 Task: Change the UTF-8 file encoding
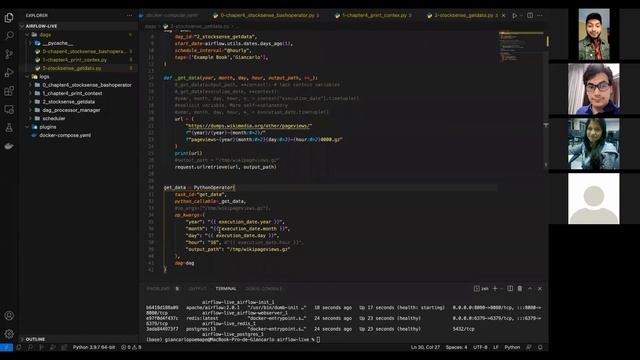pyautogui.click(x=480, y=347)
